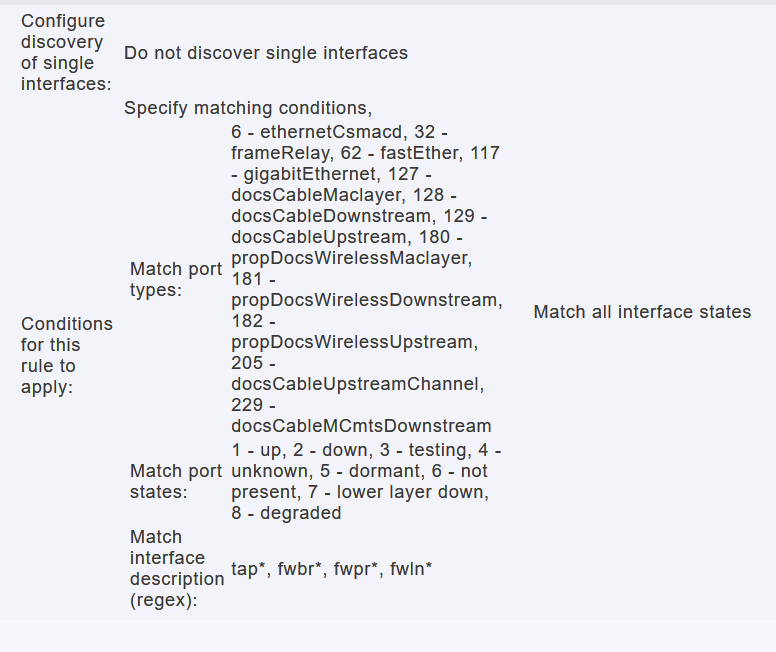
Task: Click the "docsCableMCmtsDownstream" port type text
Action: [361, 426]
